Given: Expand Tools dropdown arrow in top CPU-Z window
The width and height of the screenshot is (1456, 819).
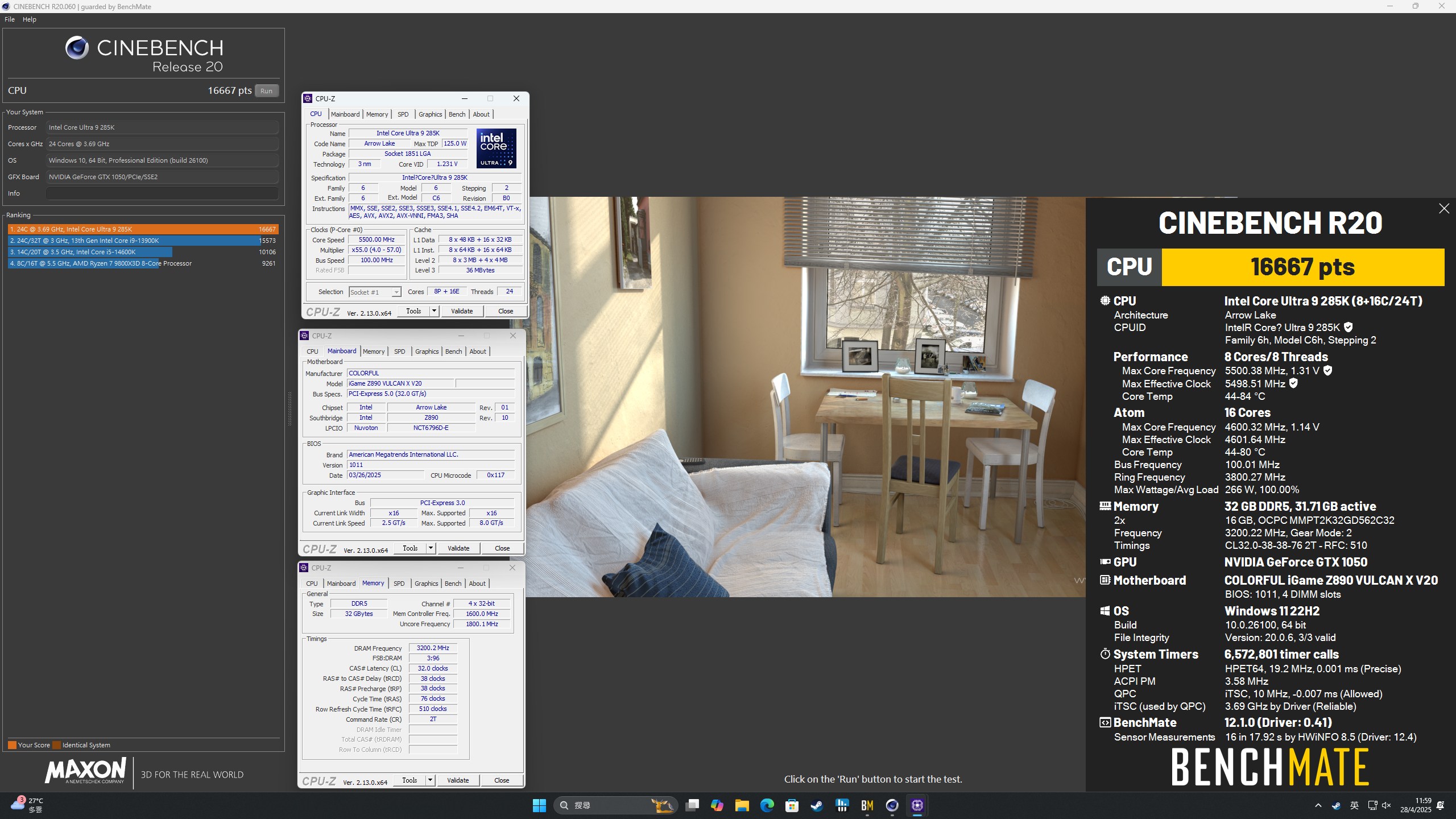Looking at the screenshot, I should pos(434,311).
